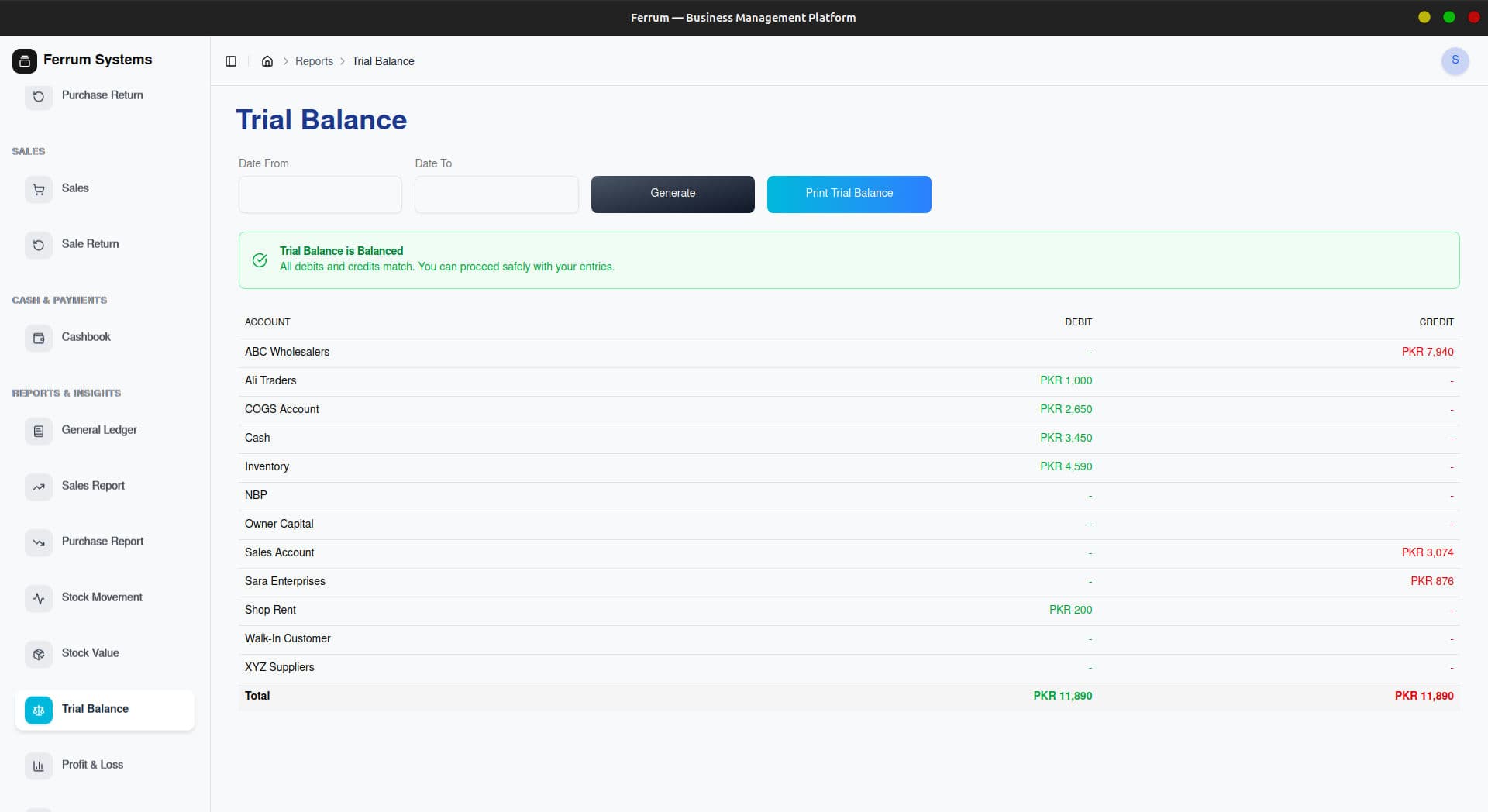View the Stock Movement report
Image resolution: width=1488 pixels, height=812 pixels.
(x=105, y=598)
